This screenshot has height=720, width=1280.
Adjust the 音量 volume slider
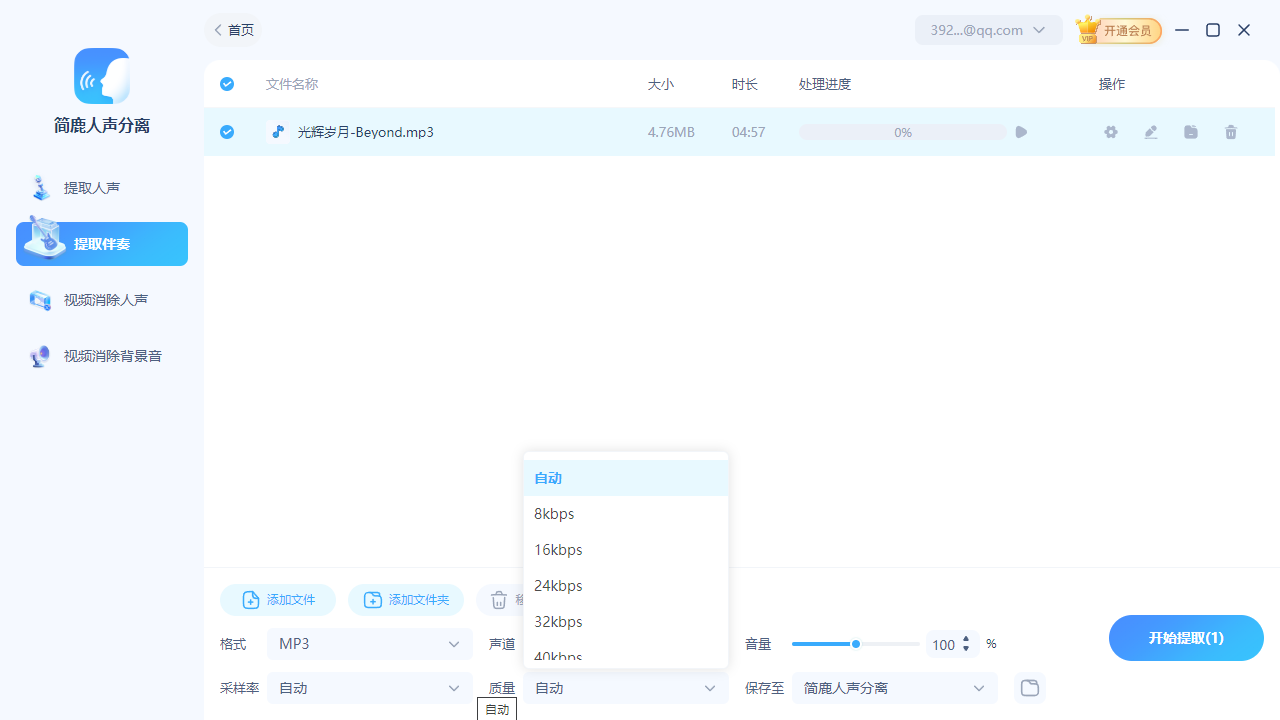point(855,644)
